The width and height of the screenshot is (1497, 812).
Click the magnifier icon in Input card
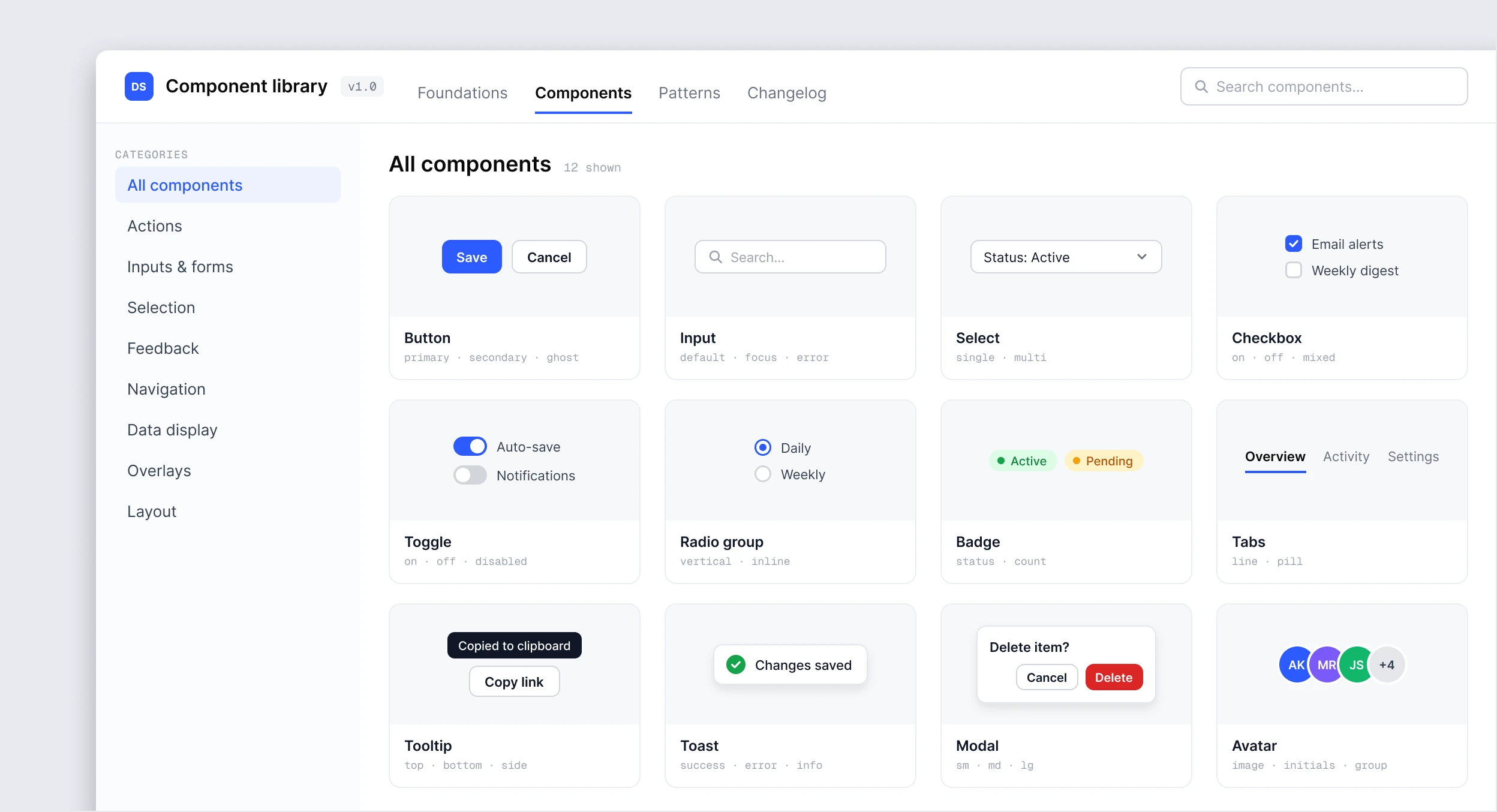716,257
